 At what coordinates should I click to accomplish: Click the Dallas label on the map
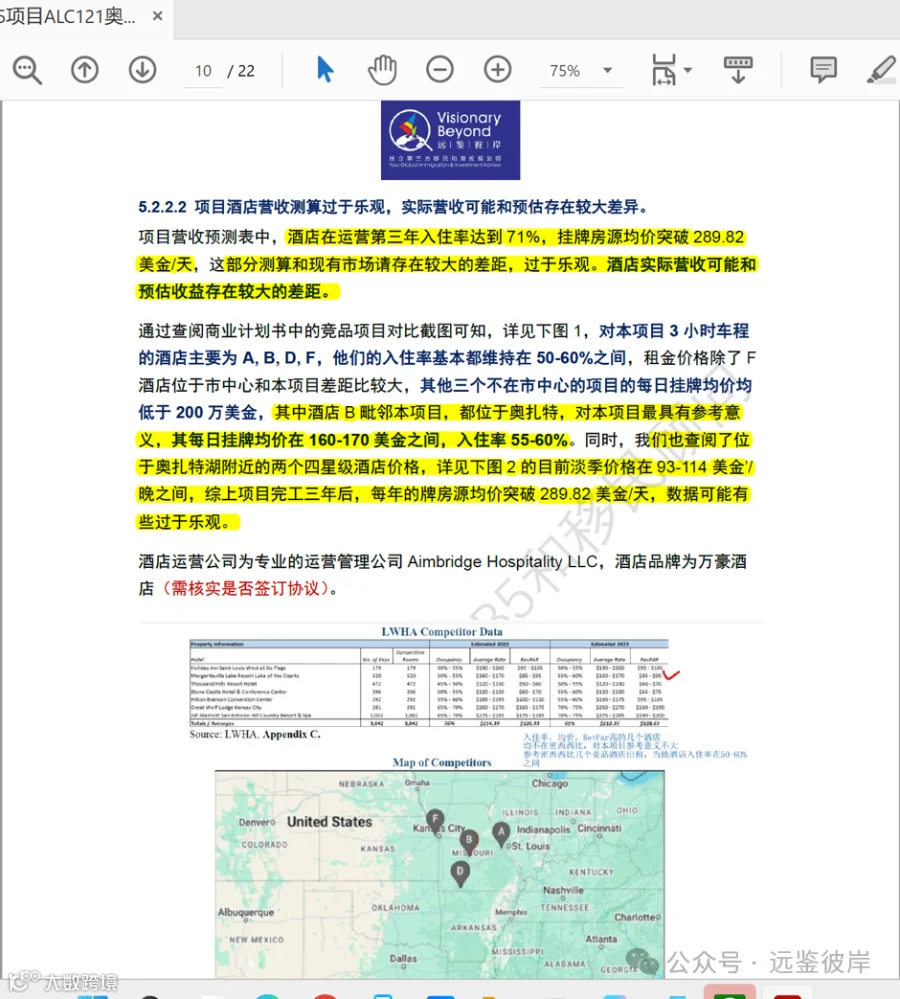coord(403,958)
